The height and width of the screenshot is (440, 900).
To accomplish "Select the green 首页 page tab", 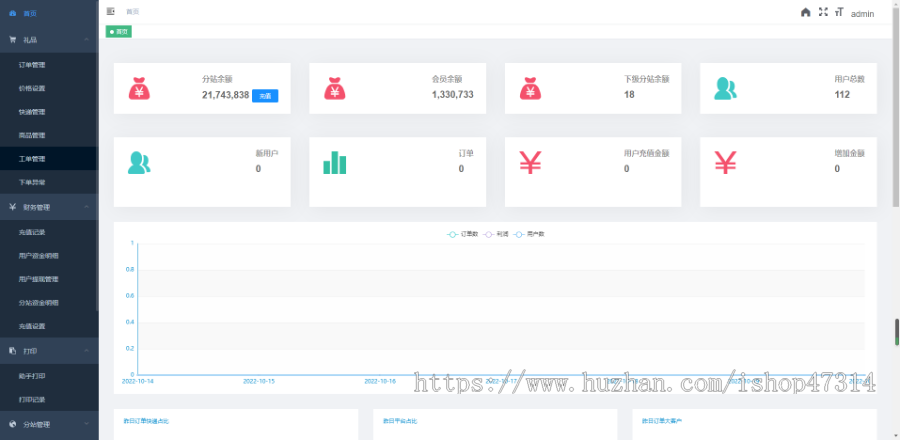I will click(119, 32).
